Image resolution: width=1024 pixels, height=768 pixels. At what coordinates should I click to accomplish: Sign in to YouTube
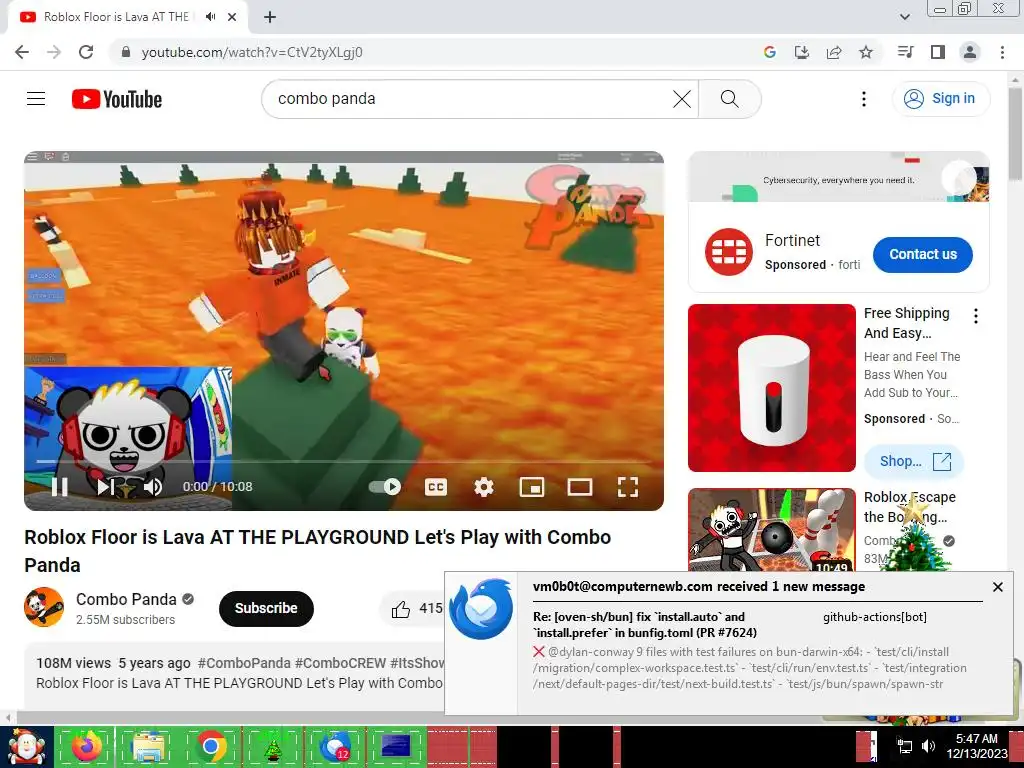point(940,99)
